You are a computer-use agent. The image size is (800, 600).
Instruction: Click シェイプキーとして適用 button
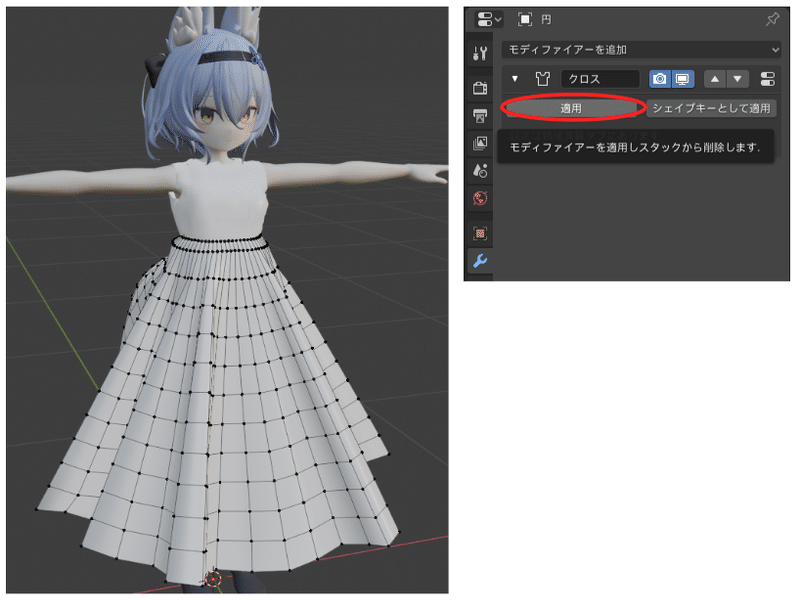711,108
